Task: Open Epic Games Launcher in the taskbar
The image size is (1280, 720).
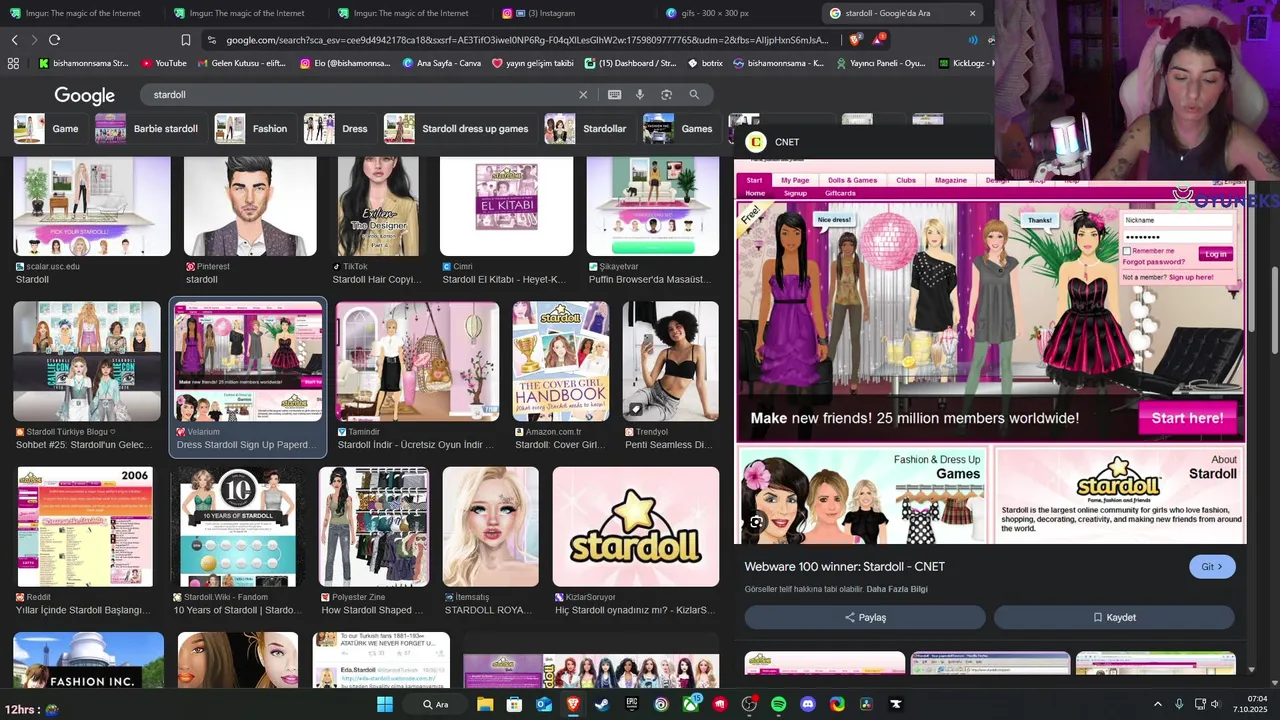Action: pos(631,704)
